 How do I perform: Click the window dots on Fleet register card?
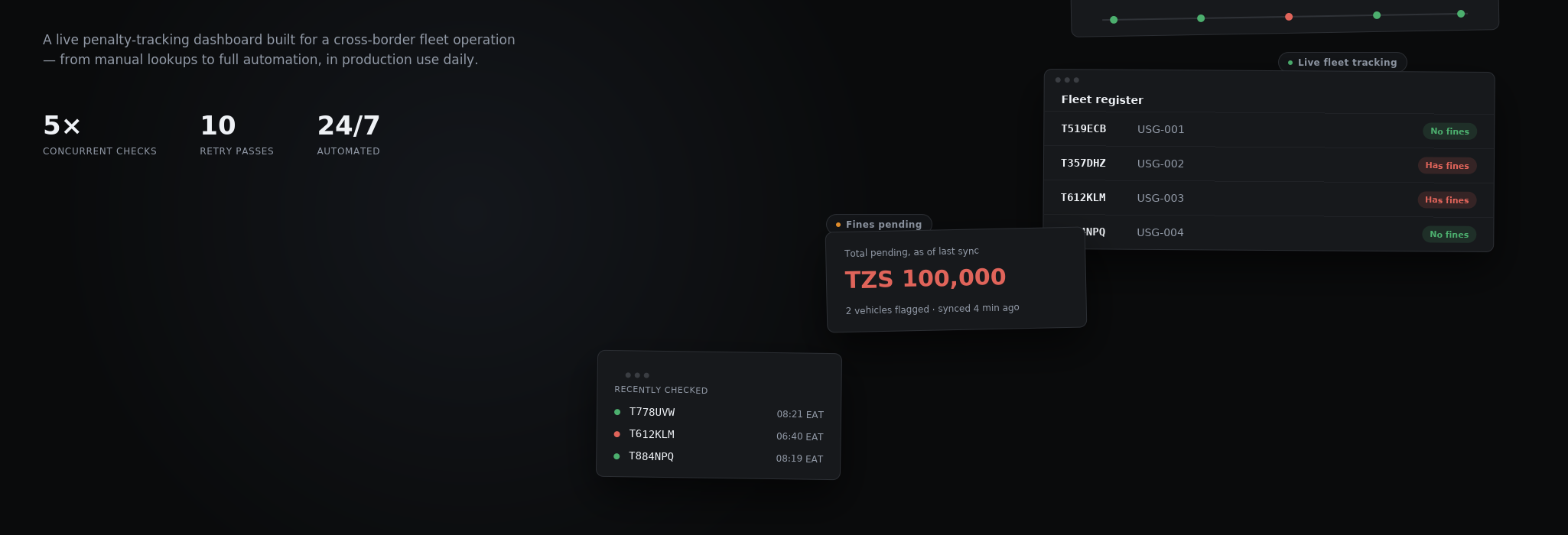pyautogui.click(x=1067, y=80)
